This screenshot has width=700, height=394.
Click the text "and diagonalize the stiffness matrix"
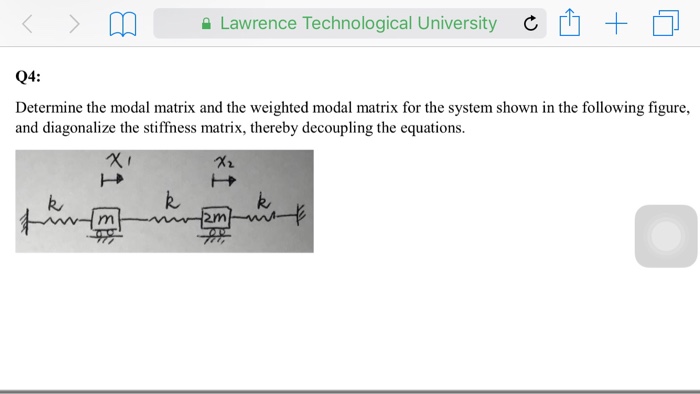coord(130,128)
